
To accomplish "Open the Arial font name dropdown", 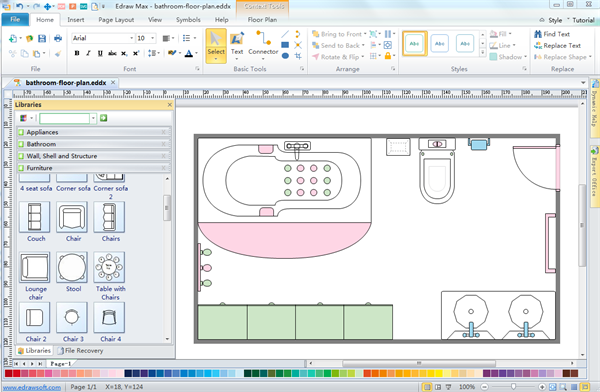I will (131, 38).
